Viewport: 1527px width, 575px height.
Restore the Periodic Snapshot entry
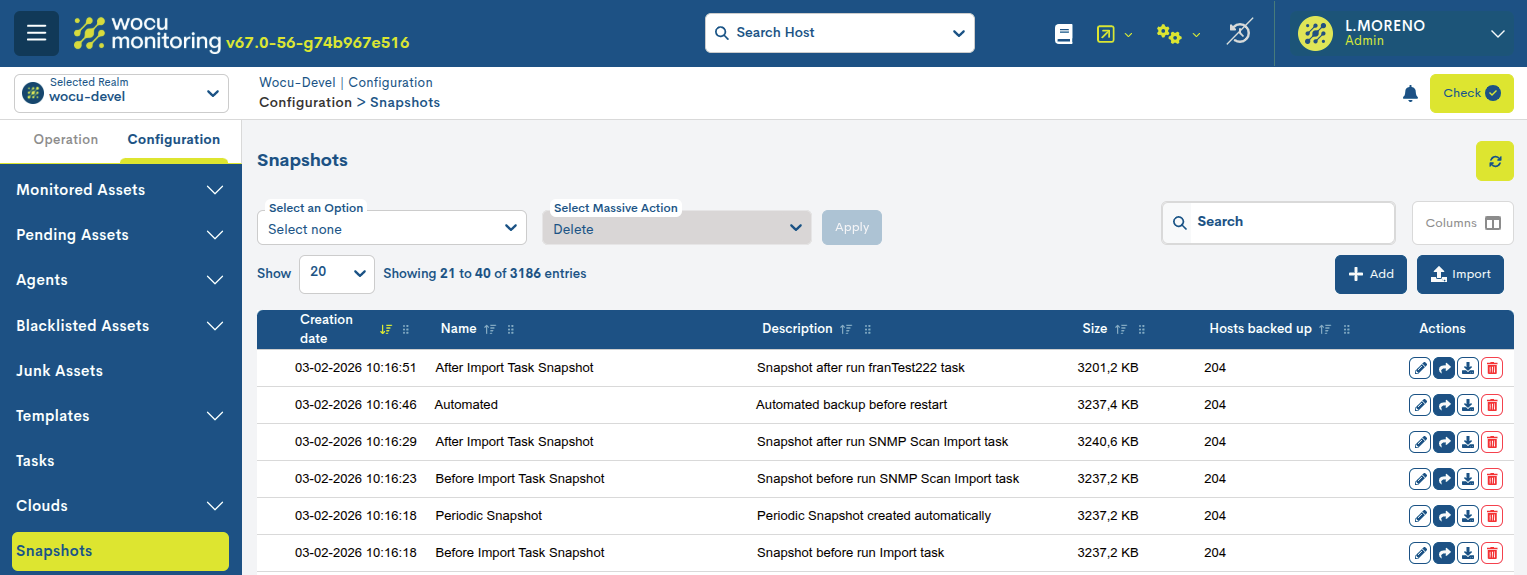pyautogui.click(x=1443, y=516)
